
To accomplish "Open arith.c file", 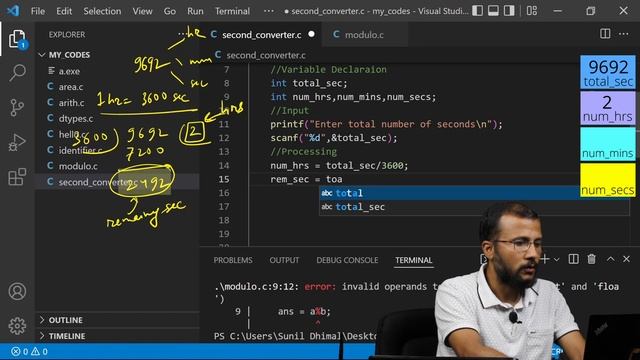I will (x=71, y=102).
